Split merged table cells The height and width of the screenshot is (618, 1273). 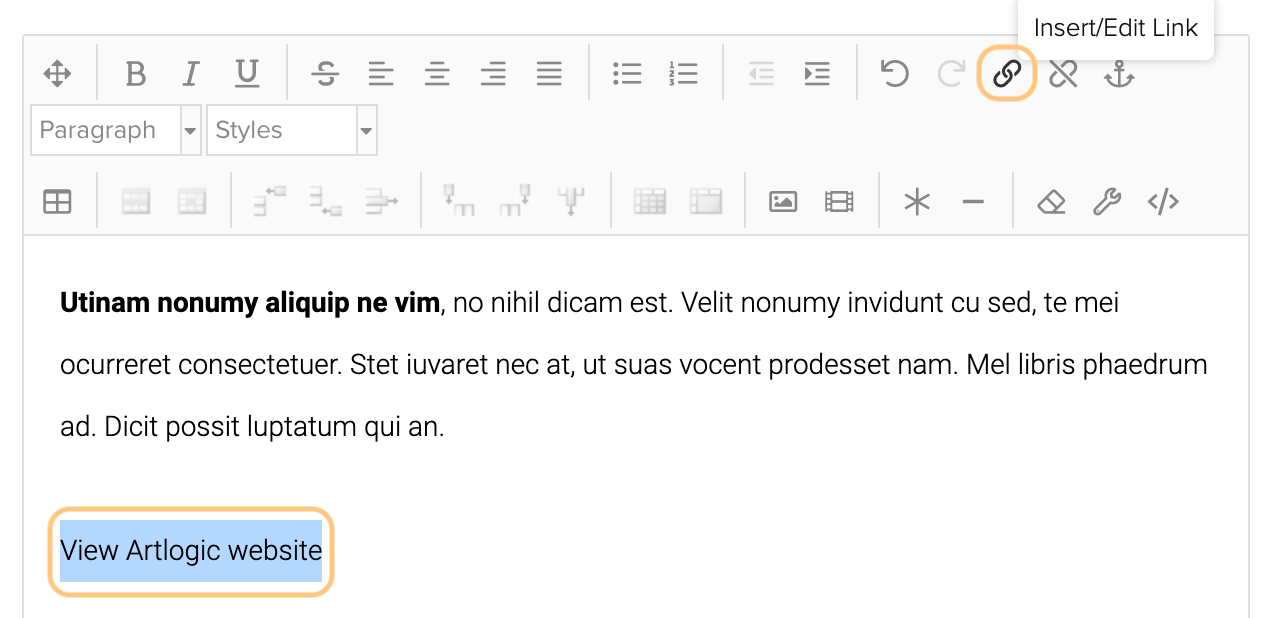[x=649, y=202]
